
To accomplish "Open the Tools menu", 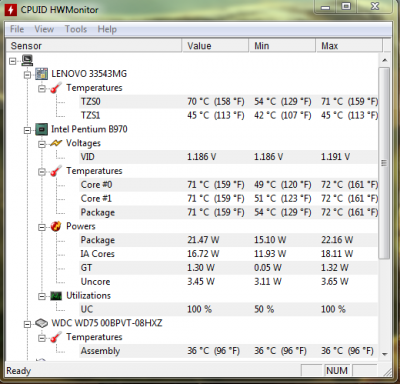I will pos(76,29).
